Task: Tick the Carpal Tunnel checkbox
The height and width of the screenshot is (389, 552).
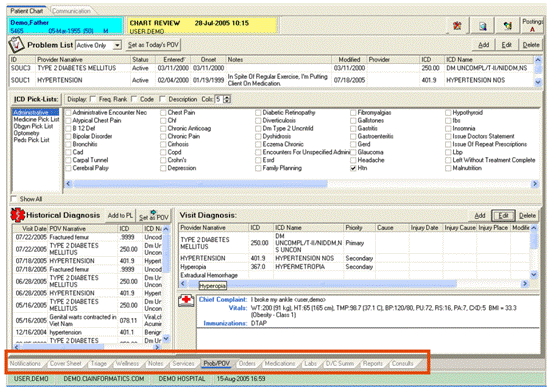Action: coord(68,160)
